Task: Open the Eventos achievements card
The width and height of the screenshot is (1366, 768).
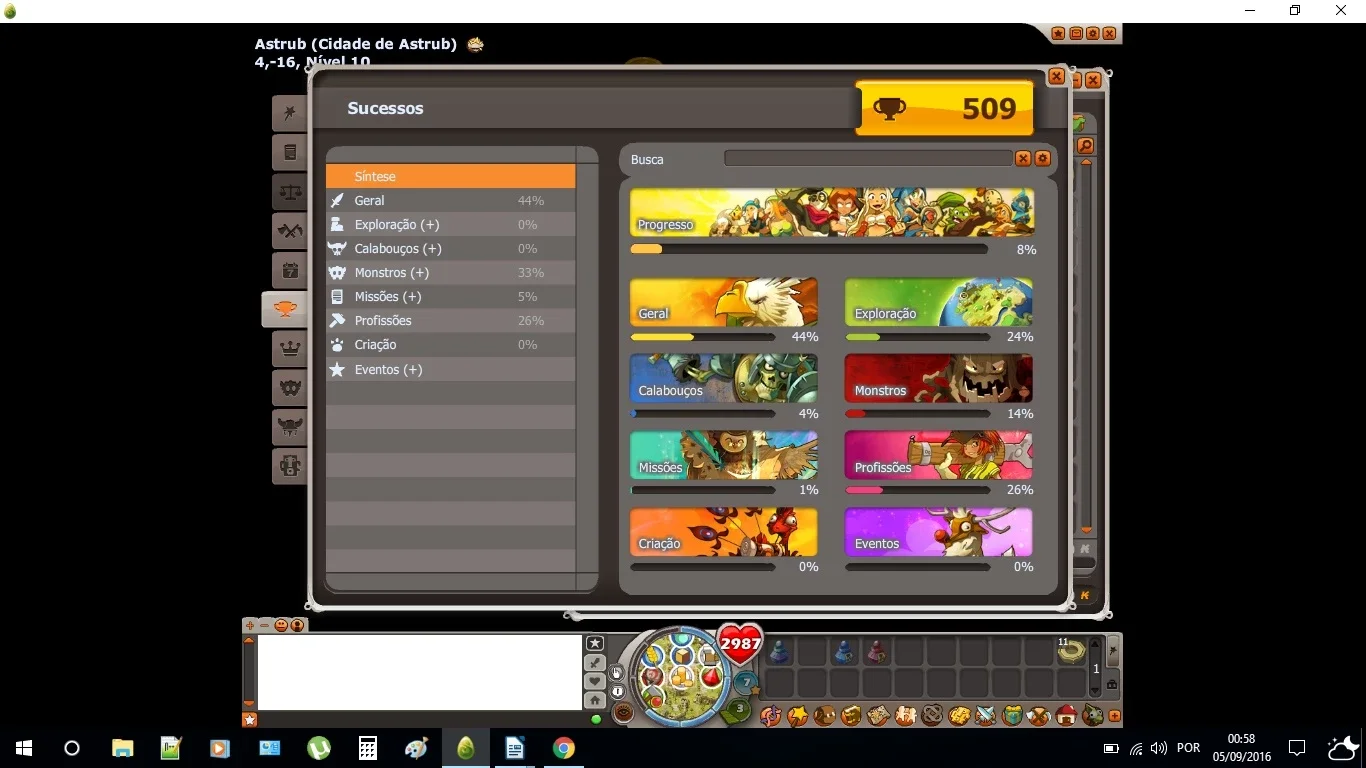Action: pos(939,532)
